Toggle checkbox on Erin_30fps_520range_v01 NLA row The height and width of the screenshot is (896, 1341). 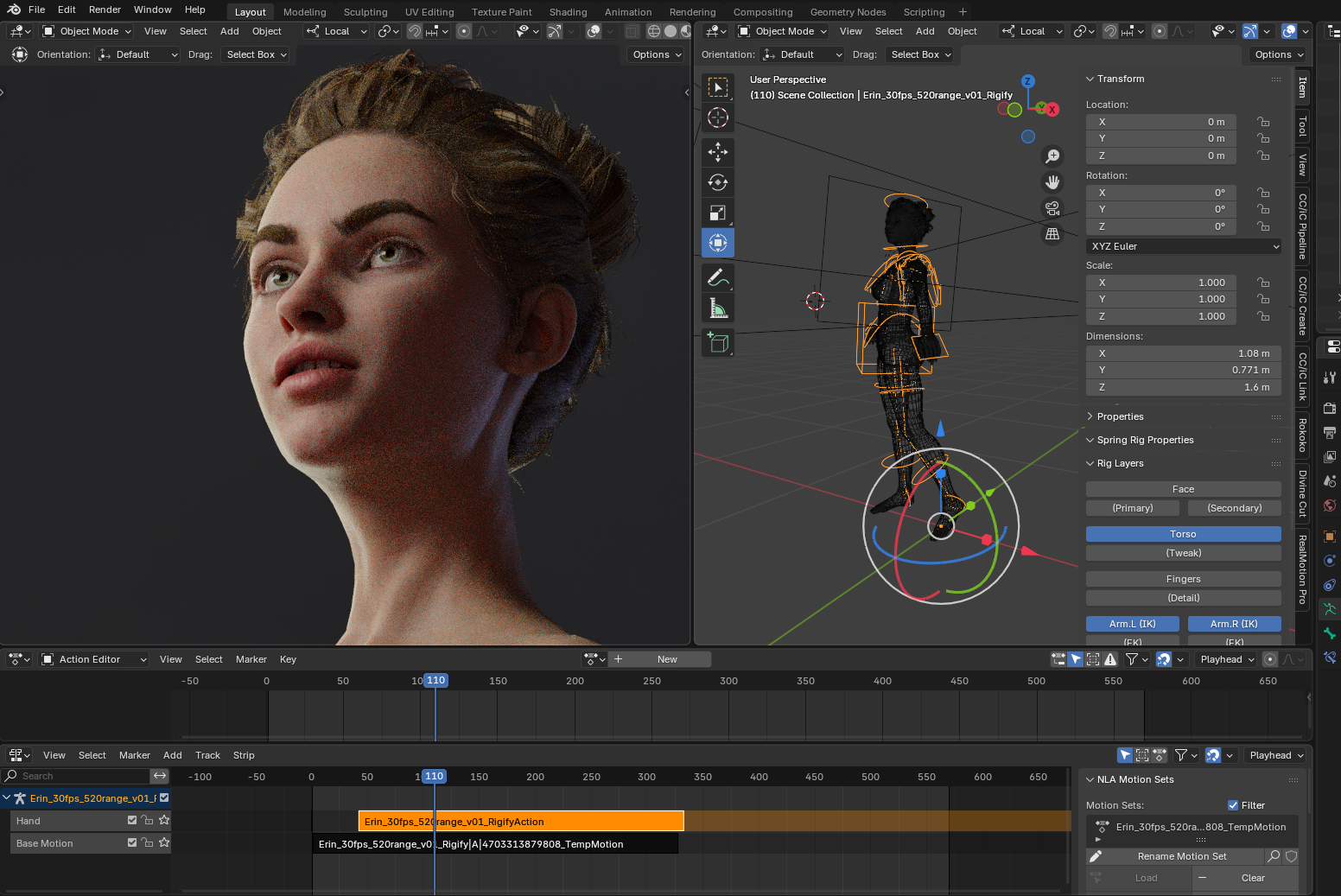point(164,798)
